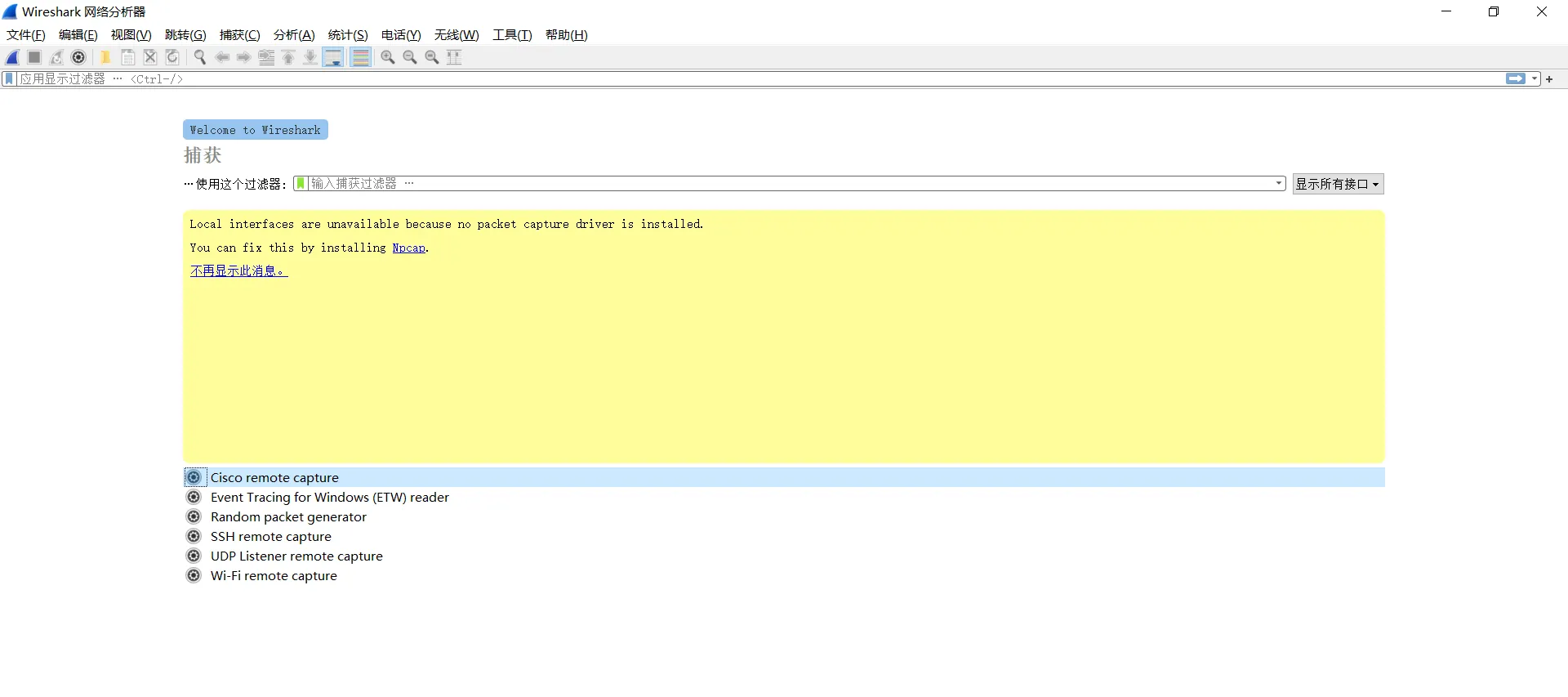Open the 帮助(H) menu
This screenshot has height=697, width=1568.
[567, 35]
